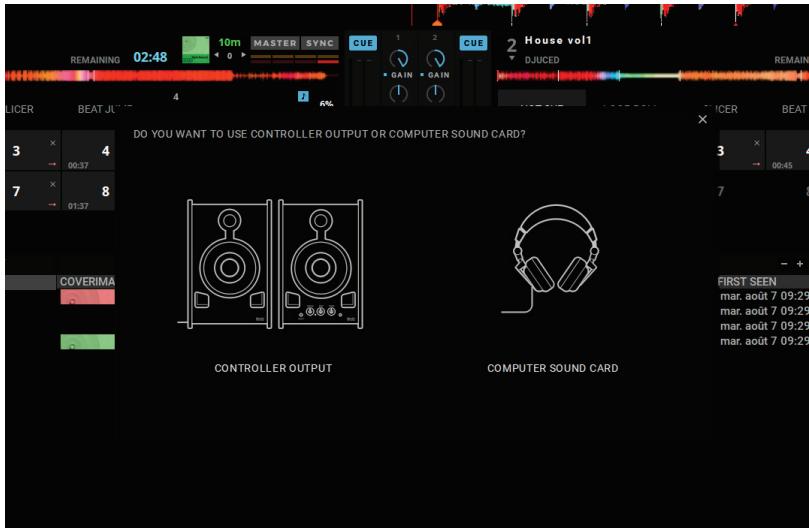Enable CUE monitoring for channel 2
809x531 pixels.
click(473, 43)
